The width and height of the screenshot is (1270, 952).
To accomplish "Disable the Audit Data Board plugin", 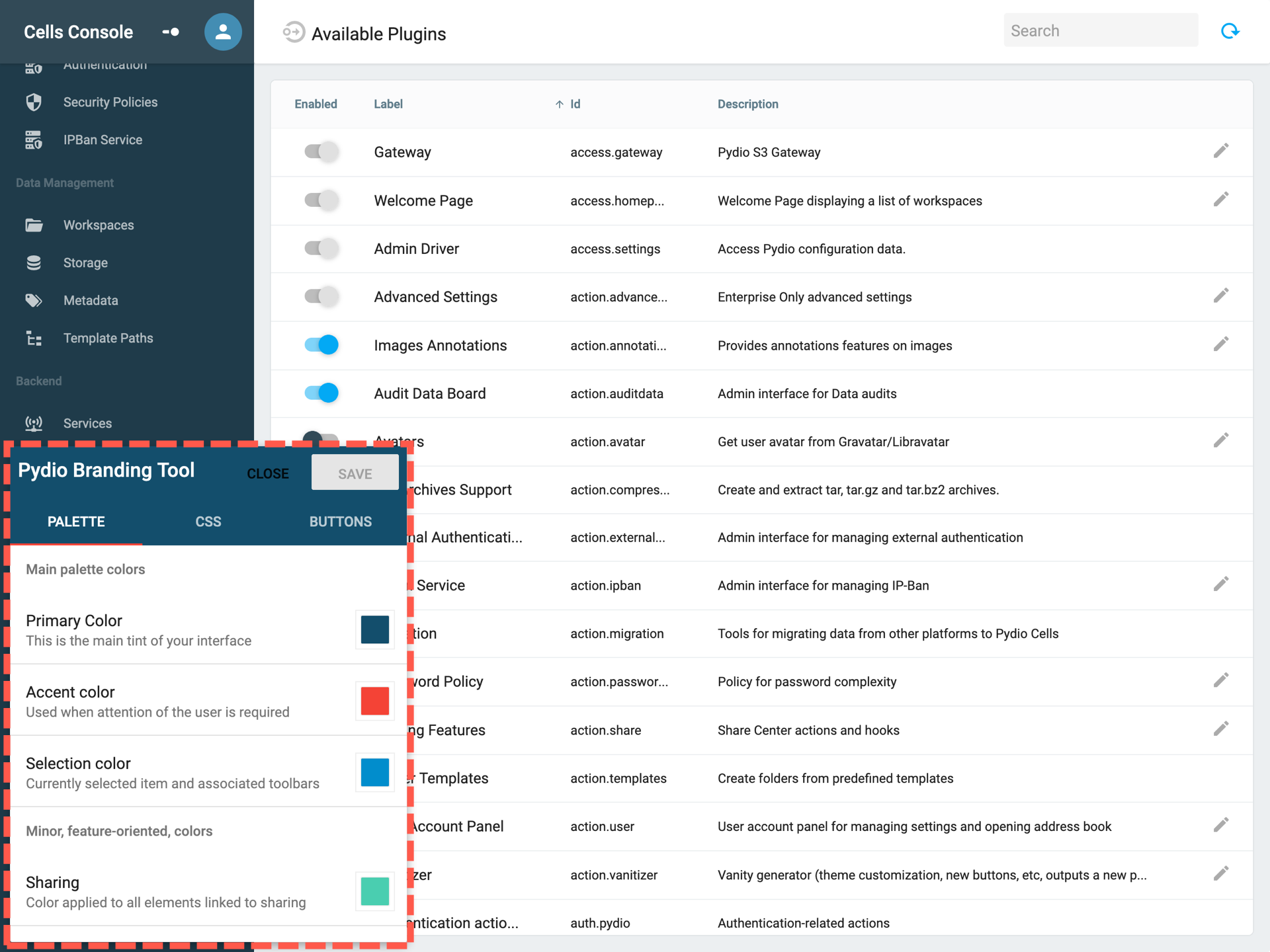I will tap(321, 393).
